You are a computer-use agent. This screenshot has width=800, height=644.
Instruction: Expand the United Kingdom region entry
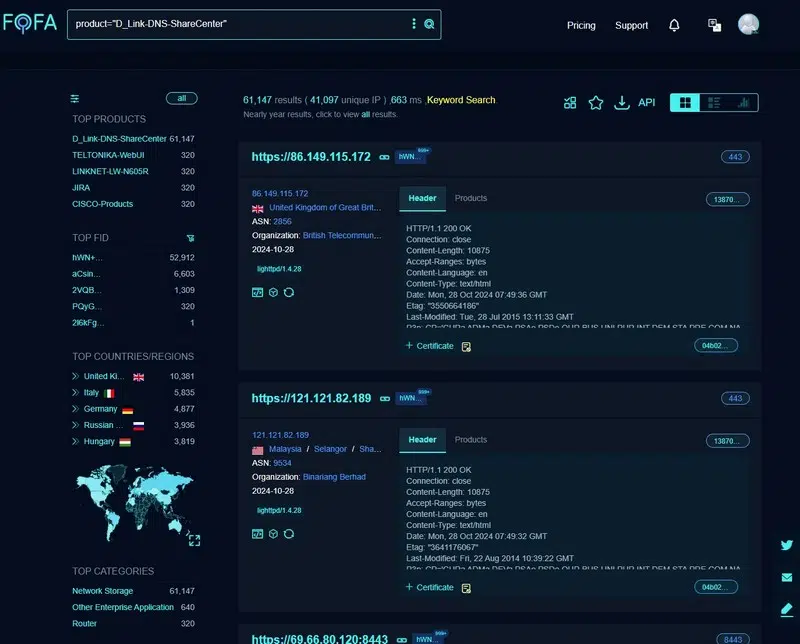click(75, 376)
